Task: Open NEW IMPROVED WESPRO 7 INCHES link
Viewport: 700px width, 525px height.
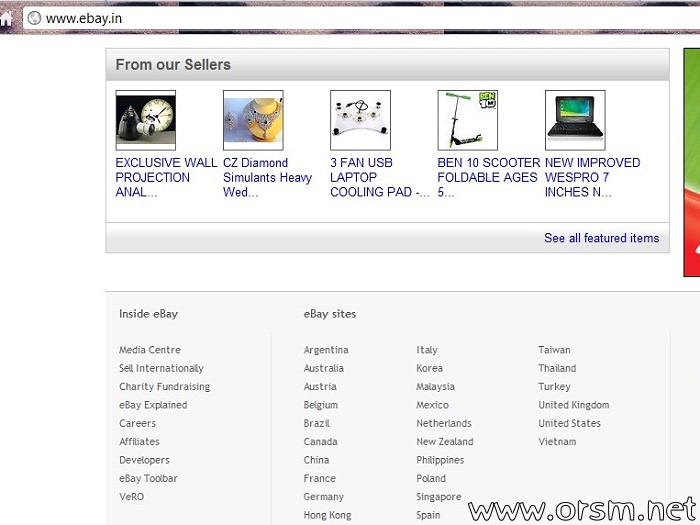Action: [x=592, y=177]
